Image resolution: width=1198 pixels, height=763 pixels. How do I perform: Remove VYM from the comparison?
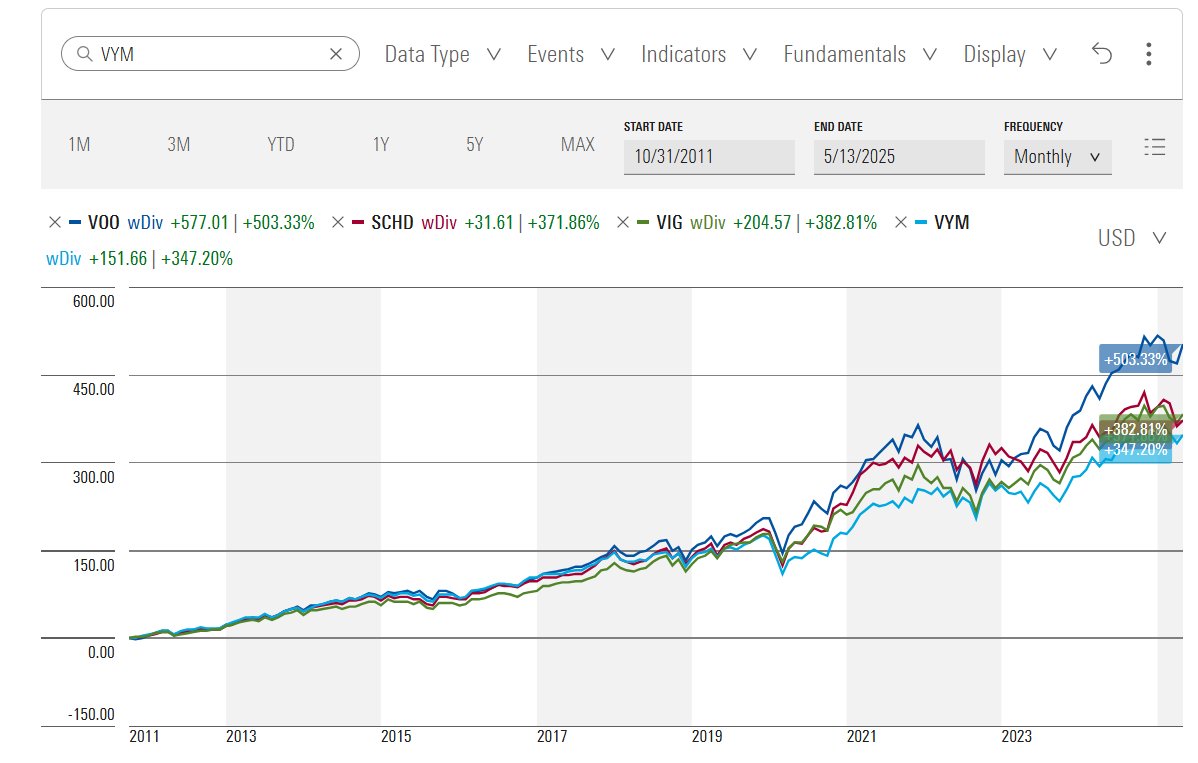click(901, 222)
